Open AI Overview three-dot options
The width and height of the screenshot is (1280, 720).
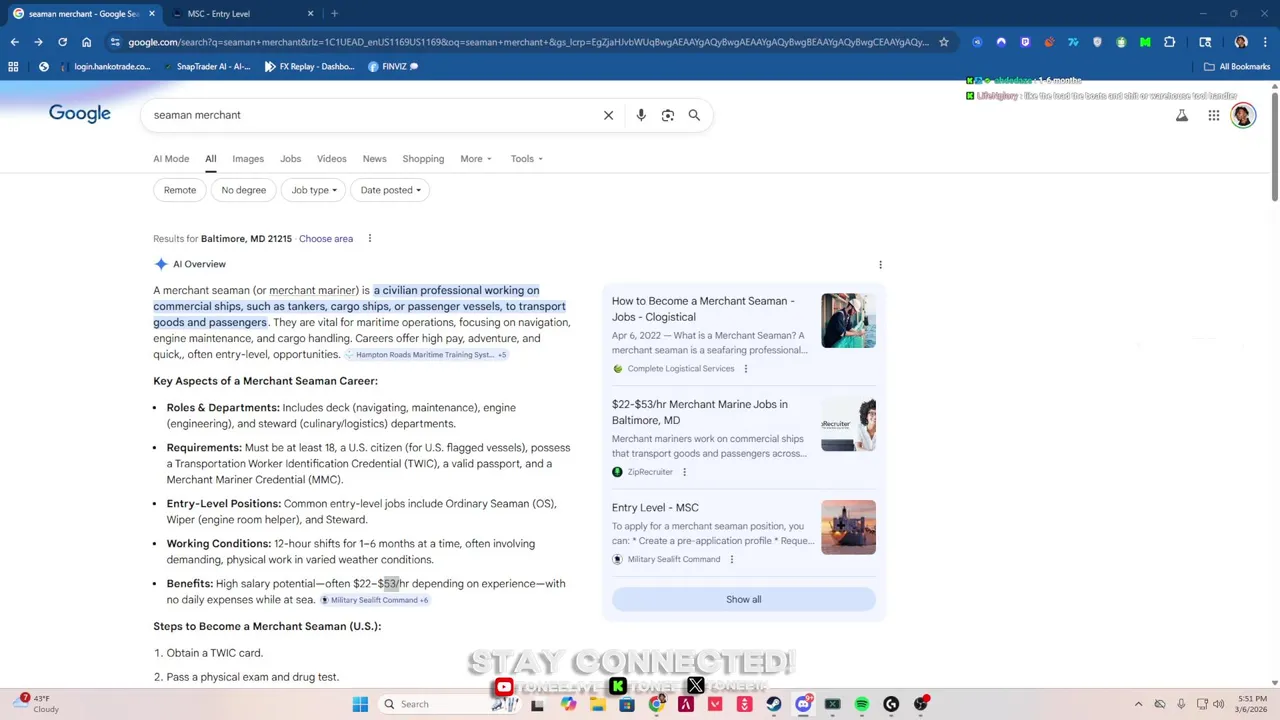[x=880, y=265]
